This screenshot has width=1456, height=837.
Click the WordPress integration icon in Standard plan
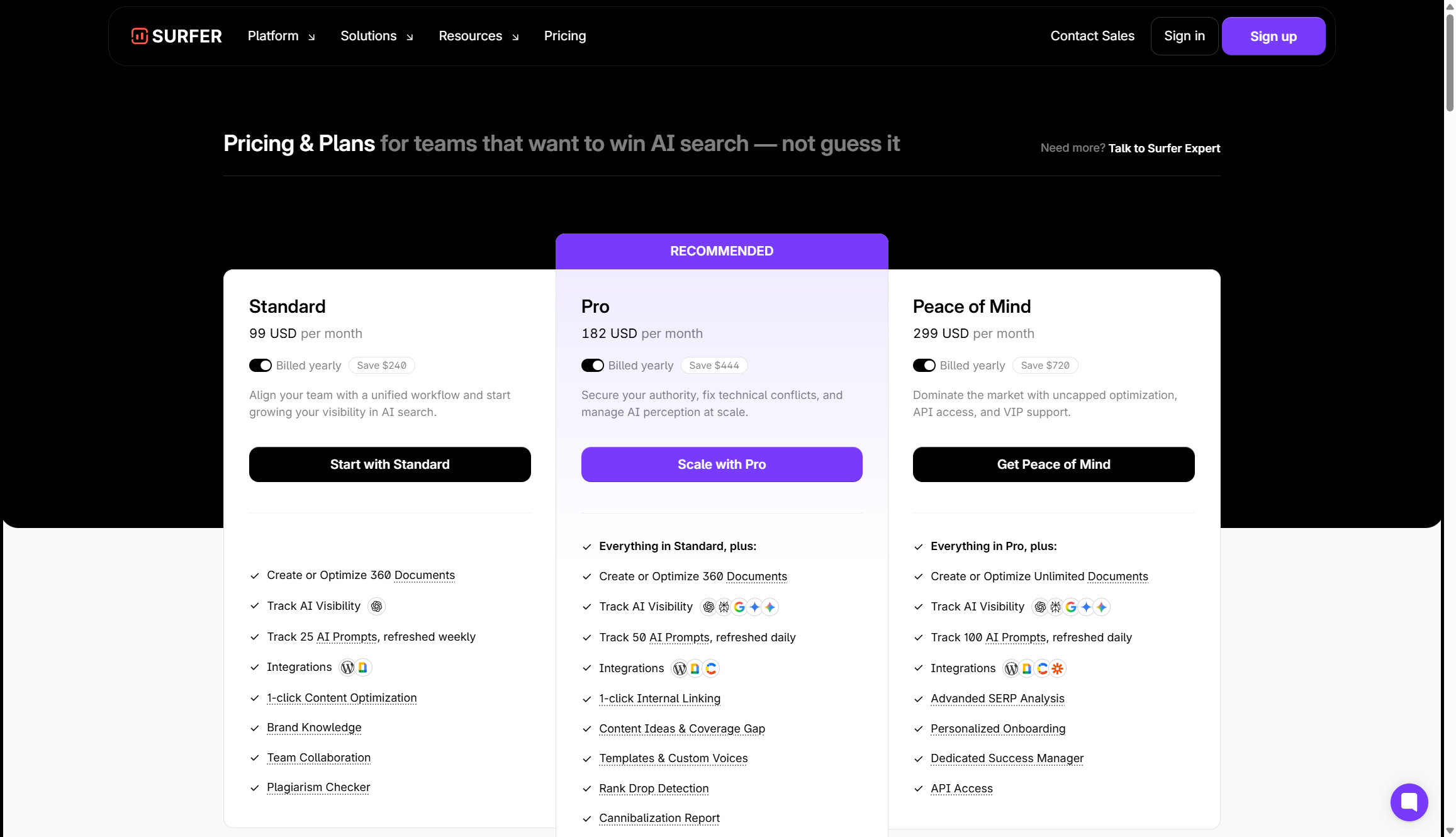tap(347, 667)
